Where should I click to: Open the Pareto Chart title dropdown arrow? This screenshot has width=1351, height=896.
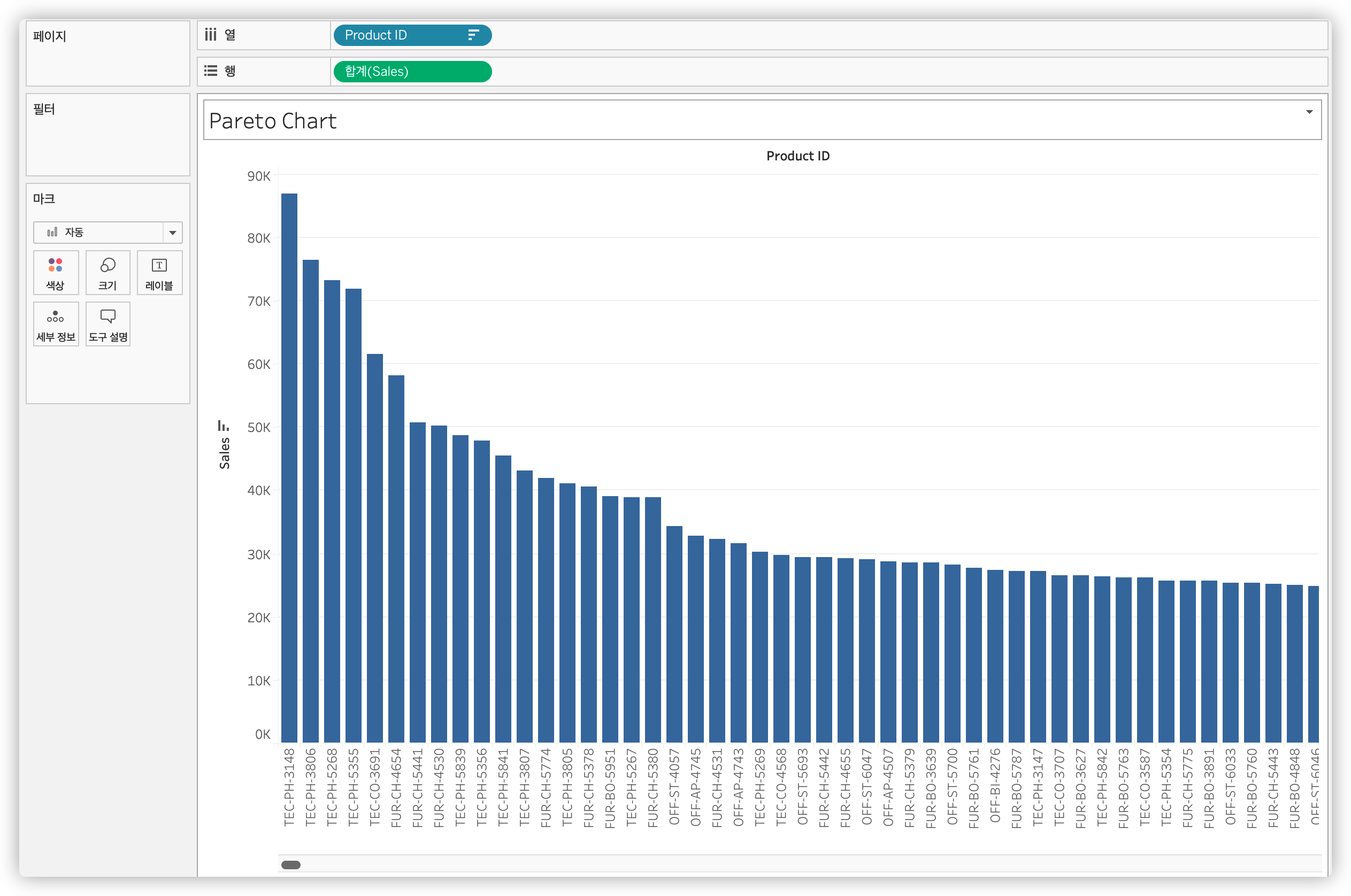pyautogui.click(x=1309, y=112)
